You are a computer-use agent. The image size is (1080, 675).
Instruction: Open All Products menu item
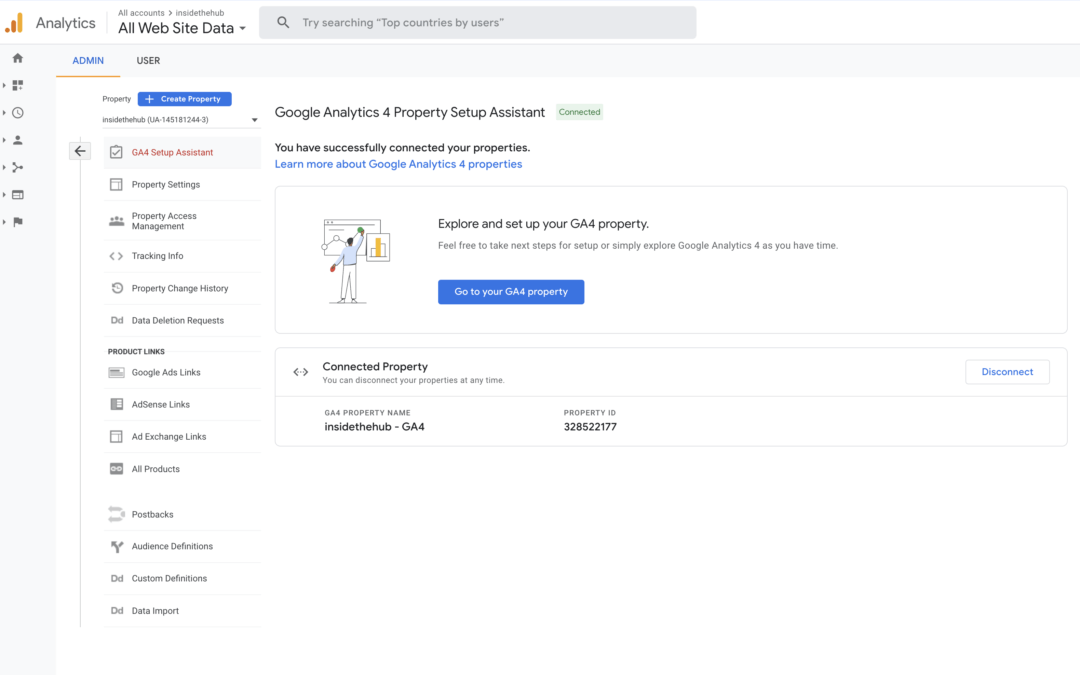[183, 469]
